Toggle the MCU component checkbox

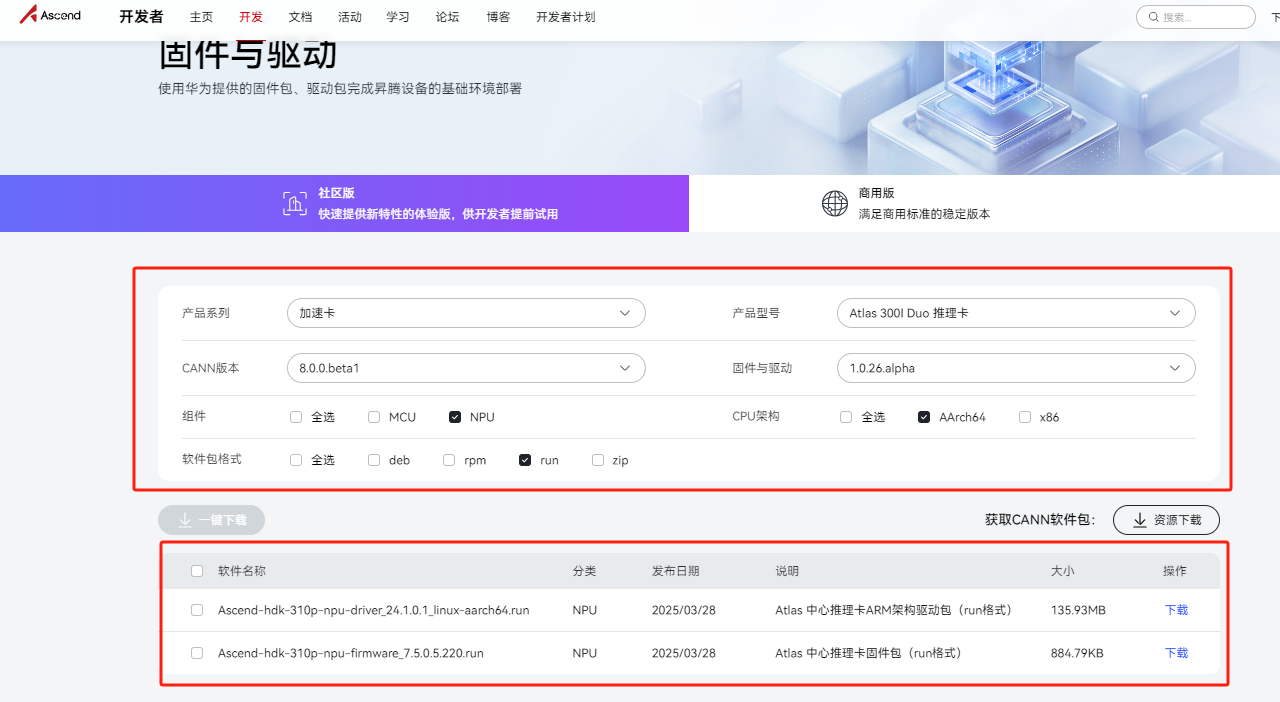tap(374, 417)
